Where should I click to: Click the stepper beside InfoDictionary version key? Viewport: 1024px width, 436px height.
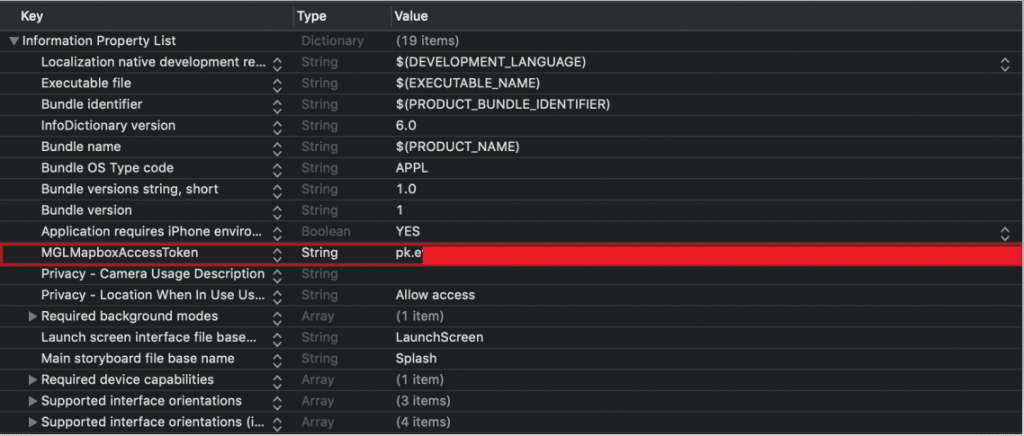(277, 126)
